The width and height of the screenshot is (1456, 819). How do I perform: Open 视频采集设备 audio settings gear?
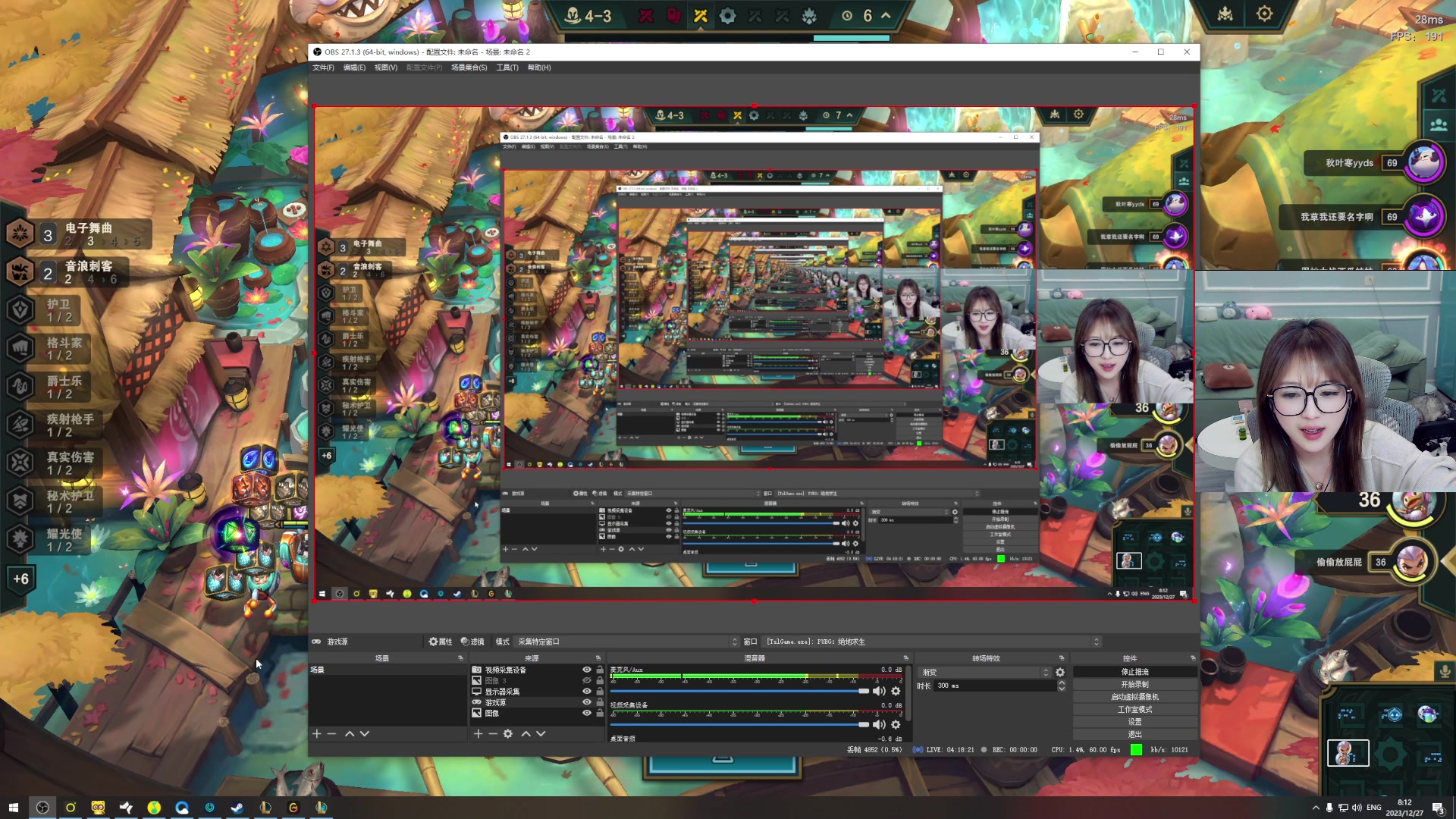(x=896, y=724)
